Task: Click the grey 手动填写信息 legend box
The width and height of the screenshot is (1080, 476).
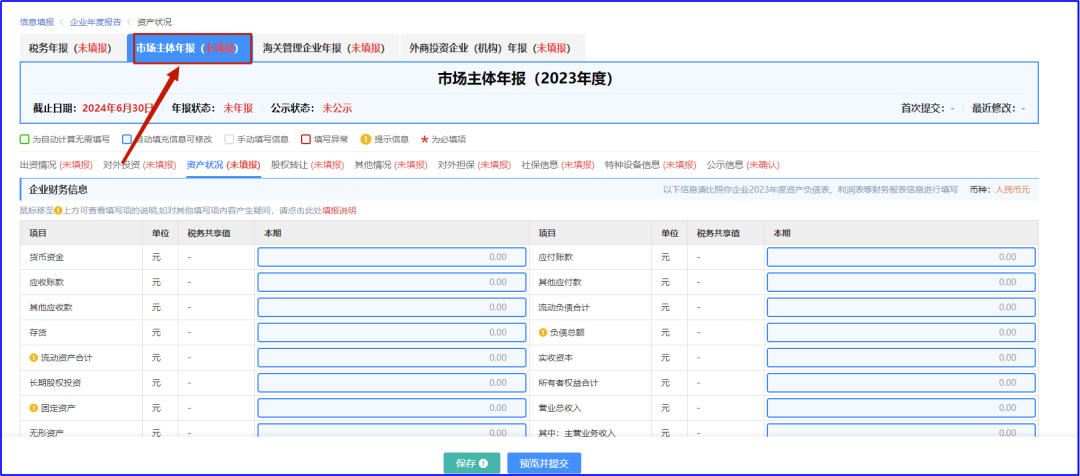Action: pyautogui.click(x=229, y=139)
